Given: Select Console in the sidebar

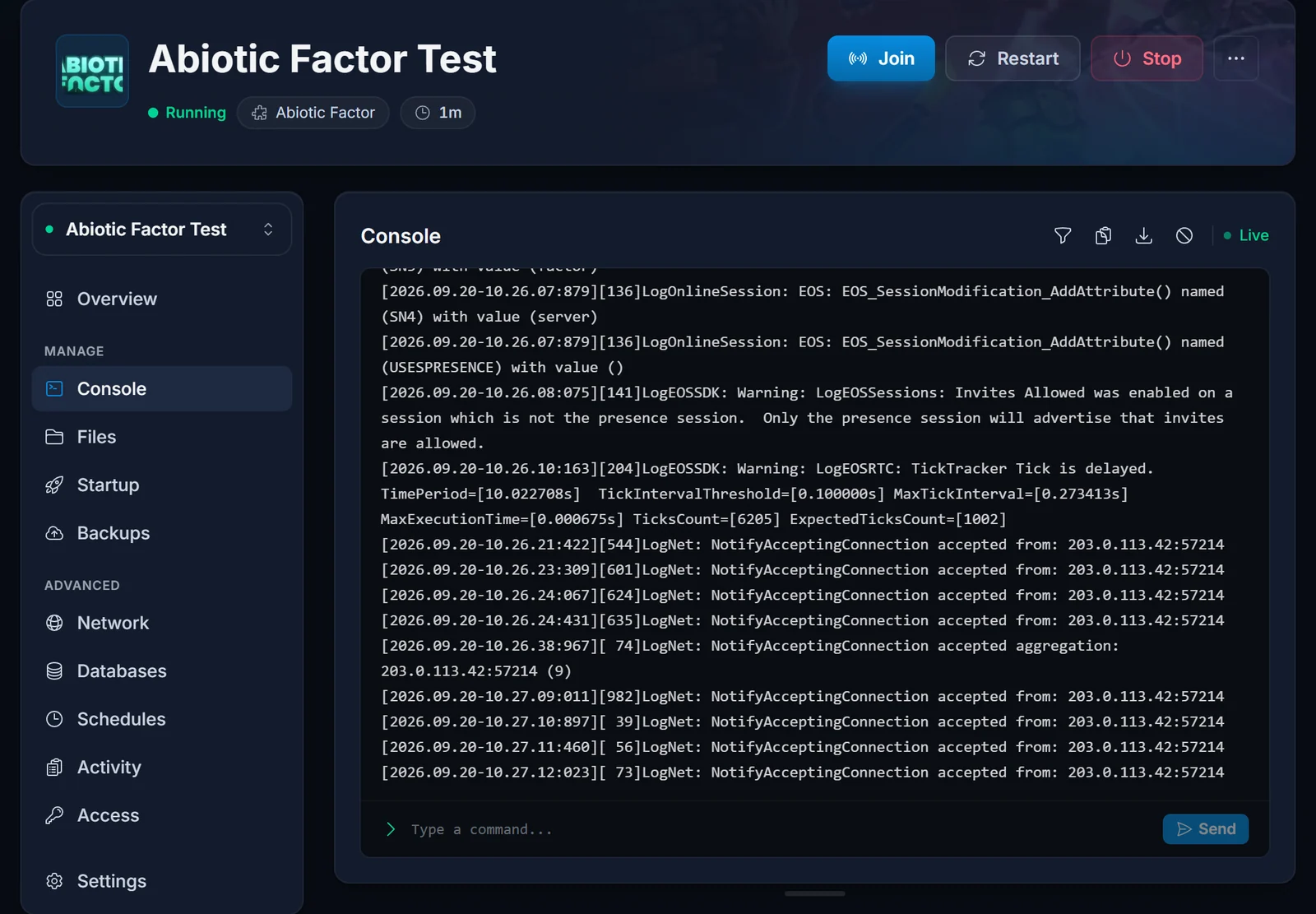Looking at the screenshot, I should click(162, 388).
